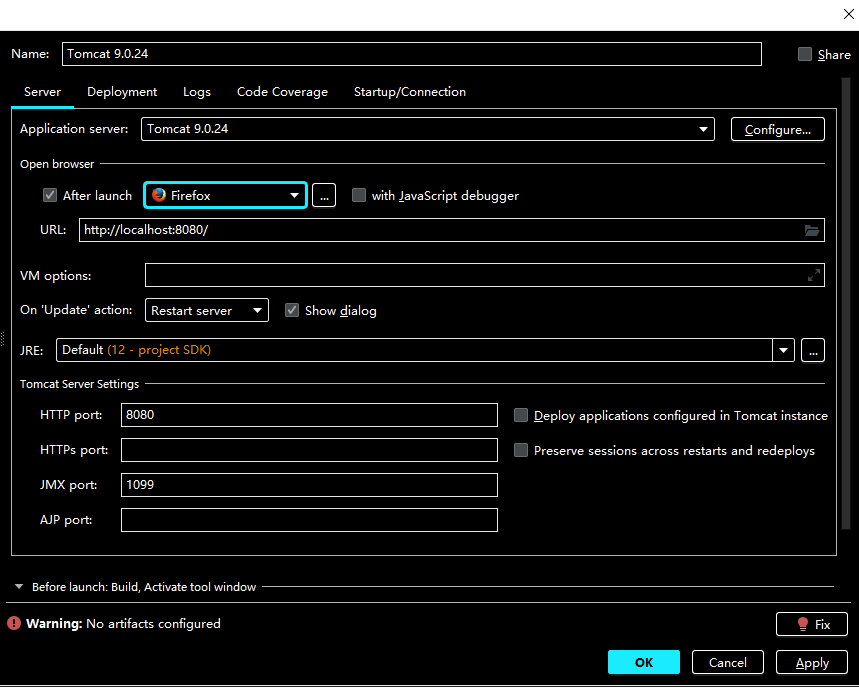
Task: Click the 'No artifacts configured' warning text
Action: tap(153, 623)
